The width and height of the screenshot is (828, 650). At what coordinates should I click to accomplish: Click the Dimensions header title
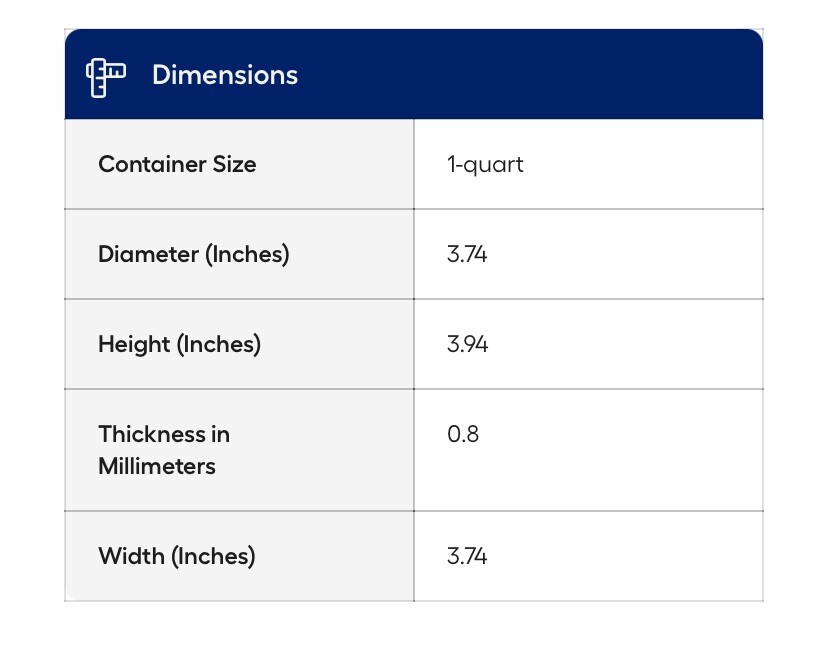tap(225, 75)
